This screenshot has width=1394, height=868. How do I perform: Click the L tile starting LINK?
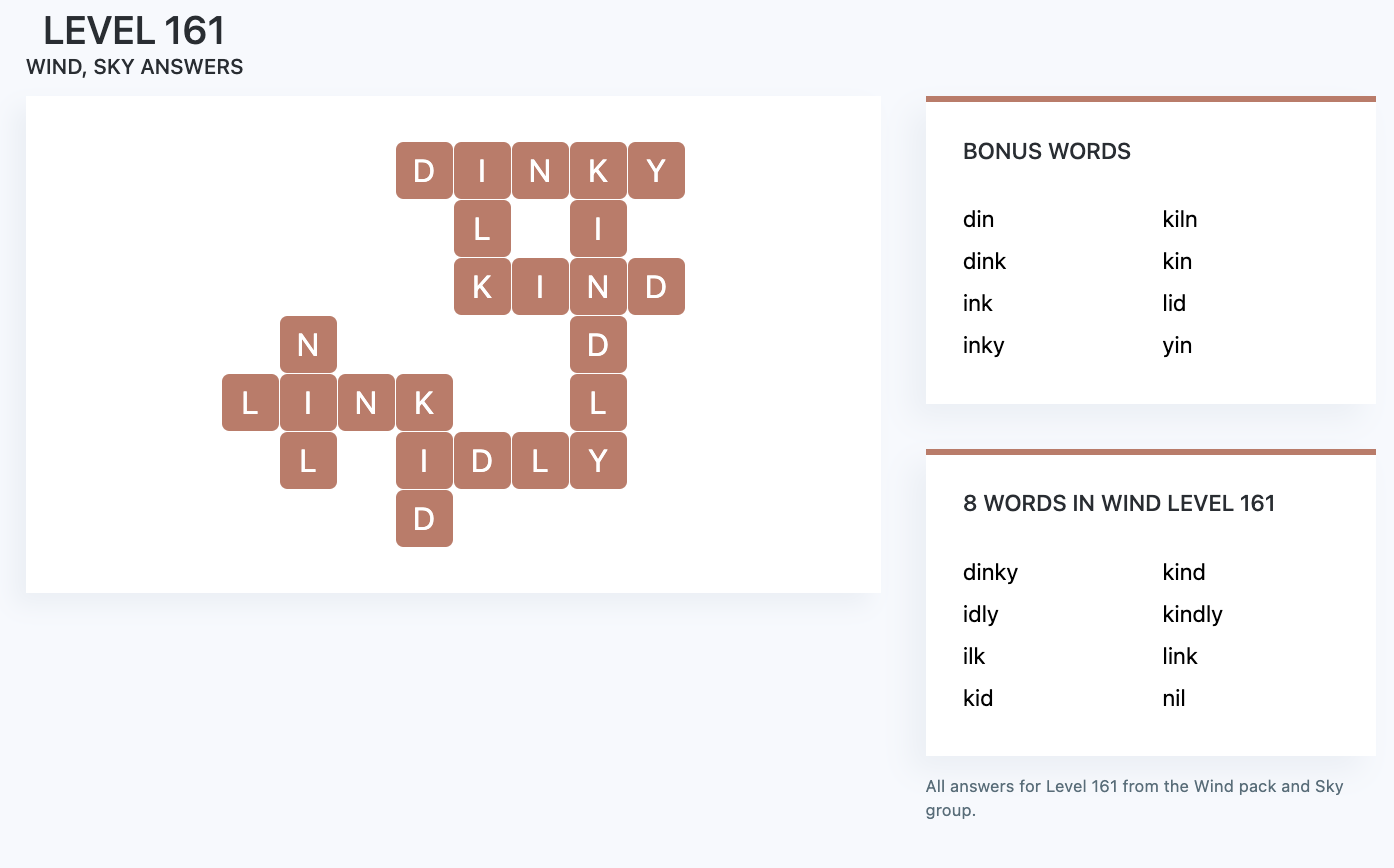tap(250, 403)
